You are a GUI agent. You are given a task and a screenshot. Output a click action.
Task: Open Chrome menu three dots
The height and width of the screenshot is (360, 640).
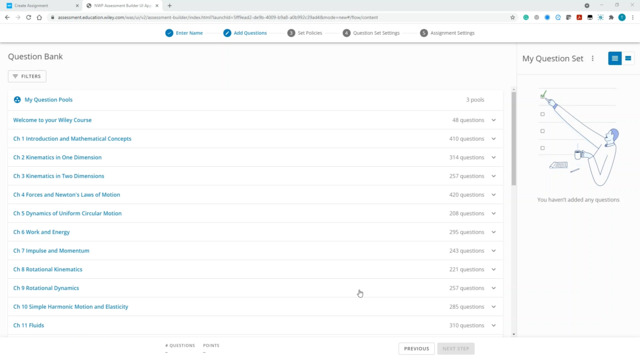coord(633,18)
